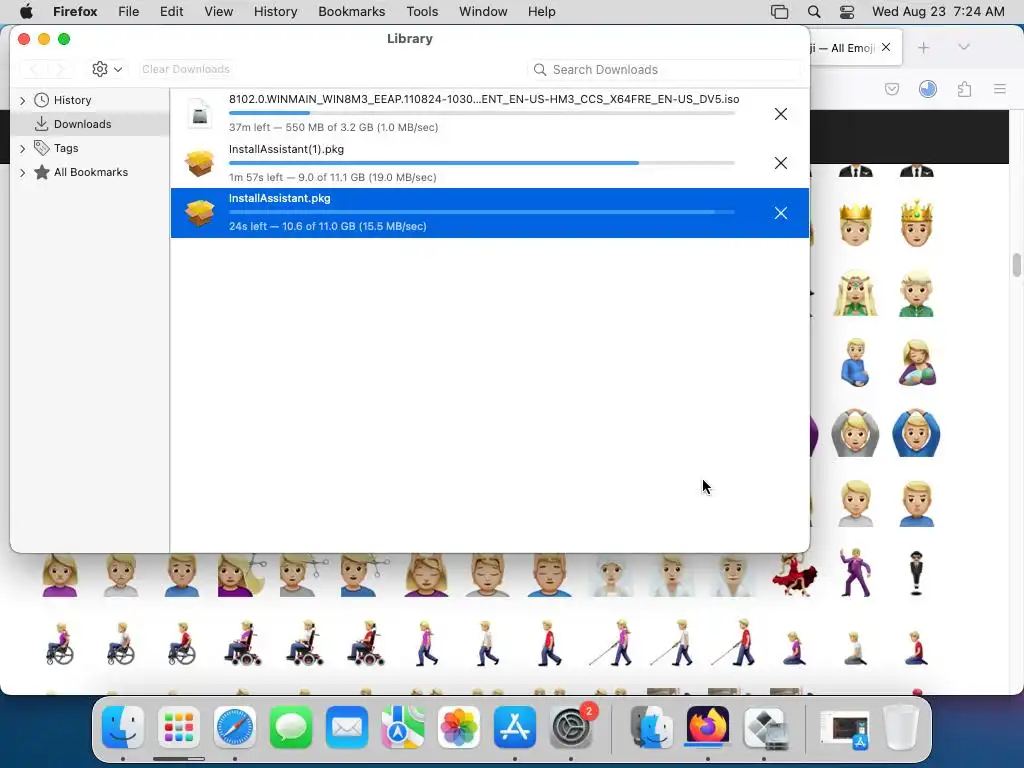Open the list all tabs dropdown
Image resolution: width=1024 pixels, height=768 pixels.
(964, 47)
